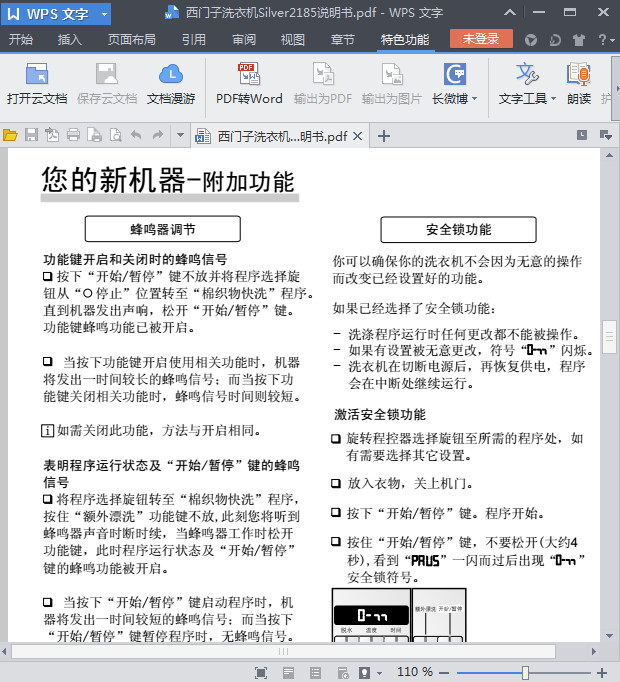Open the 引用 tab
The height and width of the screenshot is (682, 620).
pyautogui.click(x=194, y=40)
